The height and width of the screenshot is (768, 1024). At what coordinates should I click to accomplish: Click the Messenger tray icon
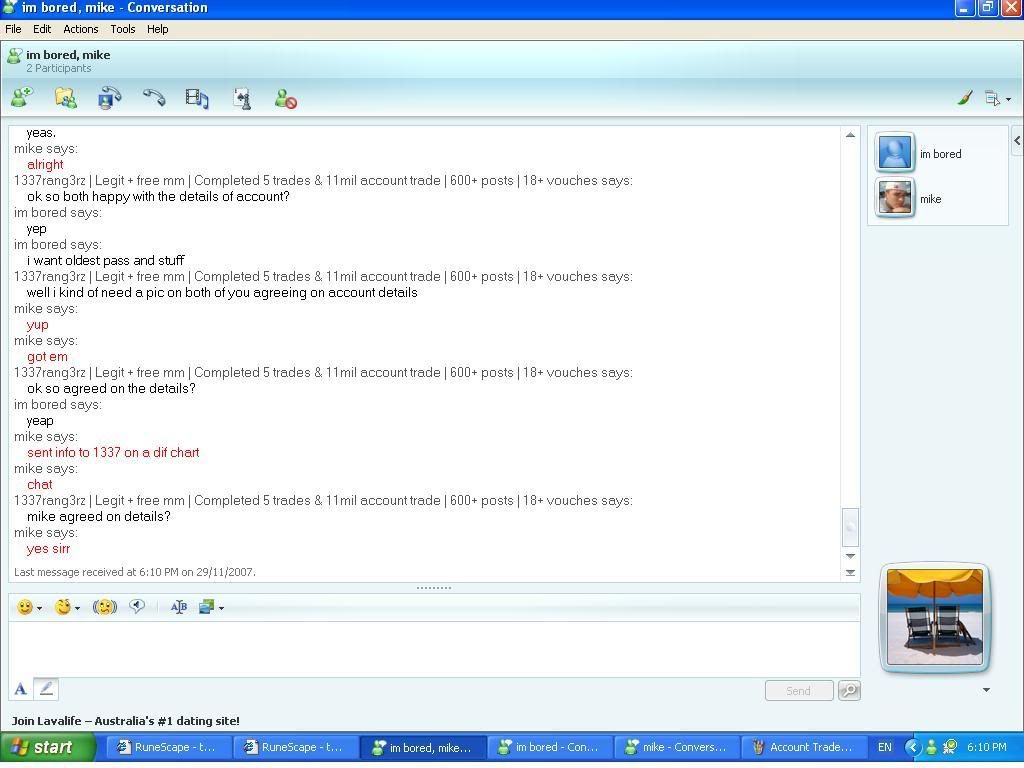931,747
